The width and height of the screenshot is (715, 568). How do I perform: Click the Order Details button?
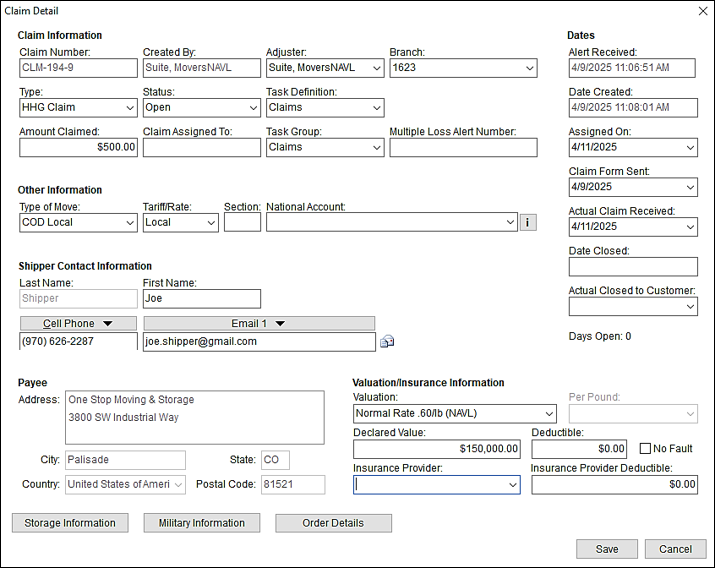(x=333, y=523)
